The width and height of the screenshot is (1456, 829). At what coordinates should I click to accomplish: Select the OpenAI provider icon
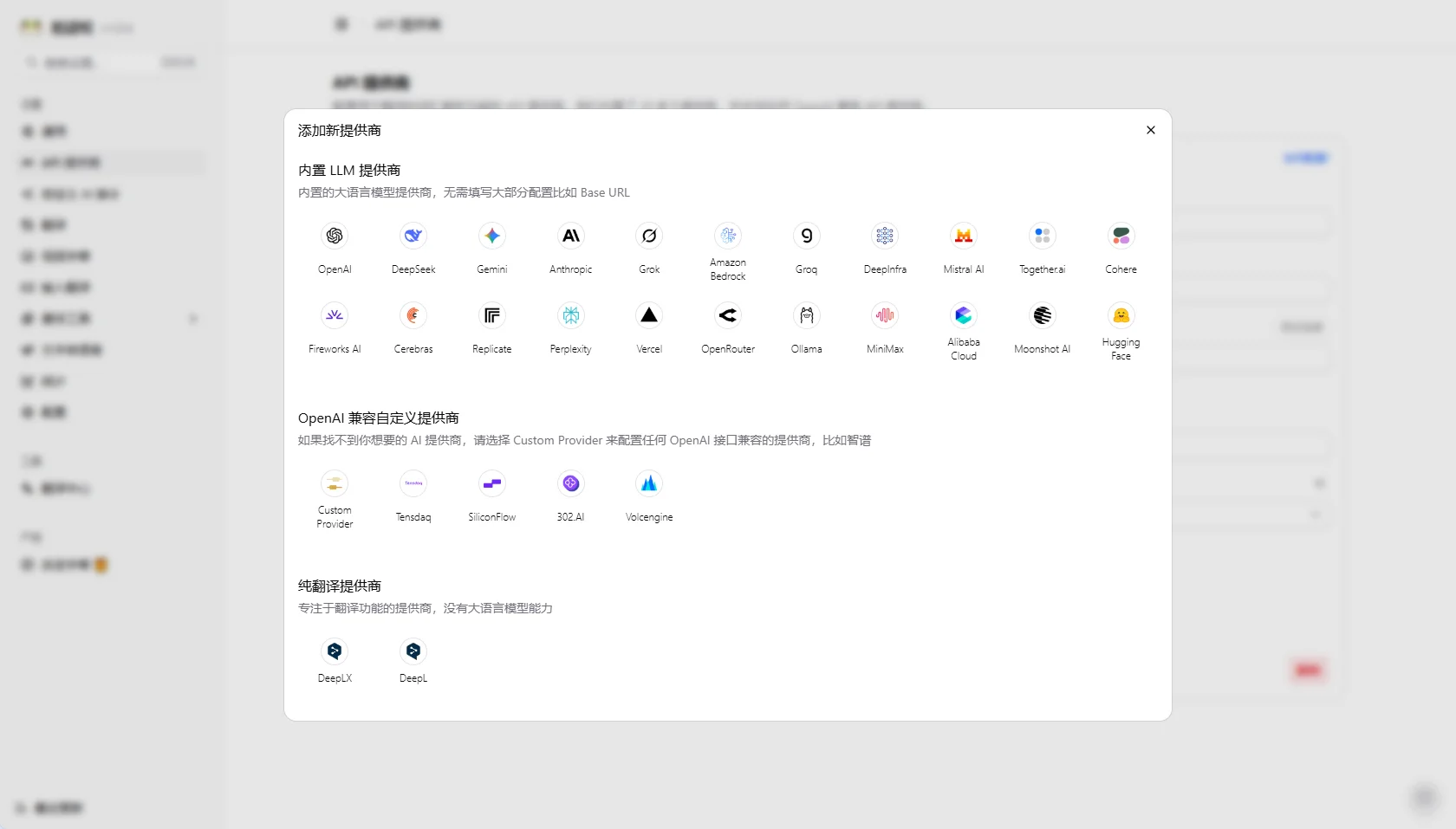click(335, 236)
